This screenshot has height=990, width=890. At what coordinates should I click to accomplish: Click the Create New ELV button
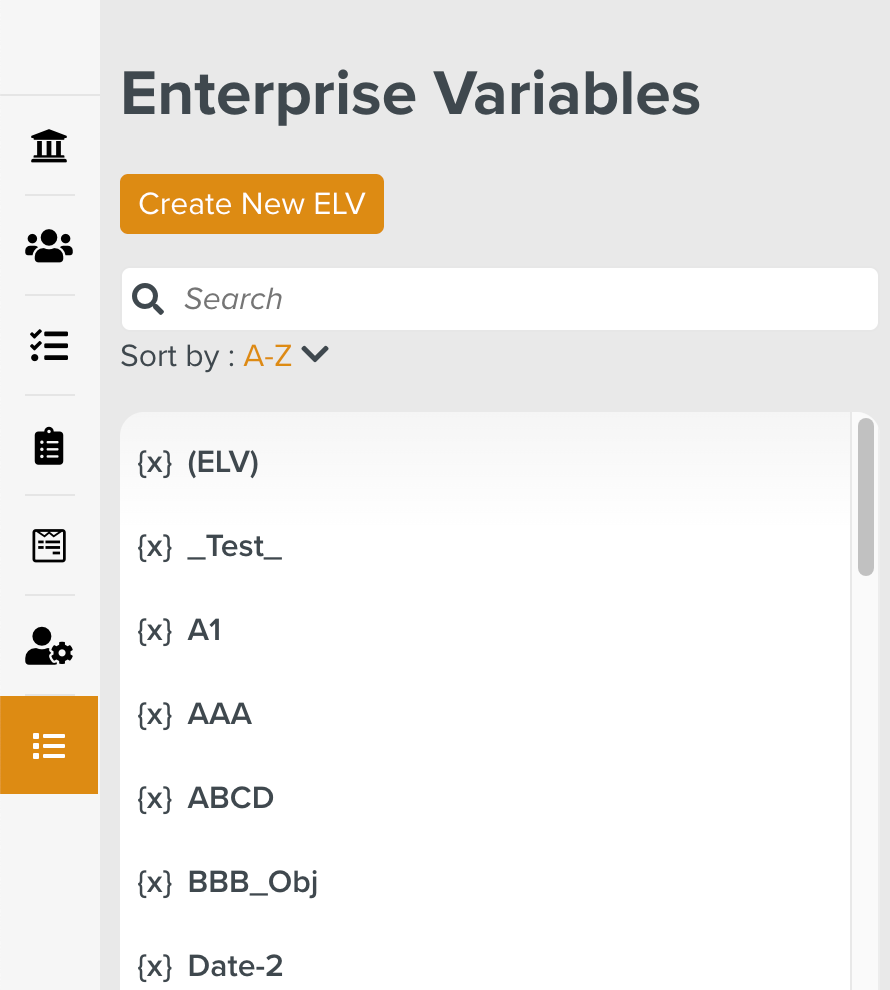click(252, 204)
